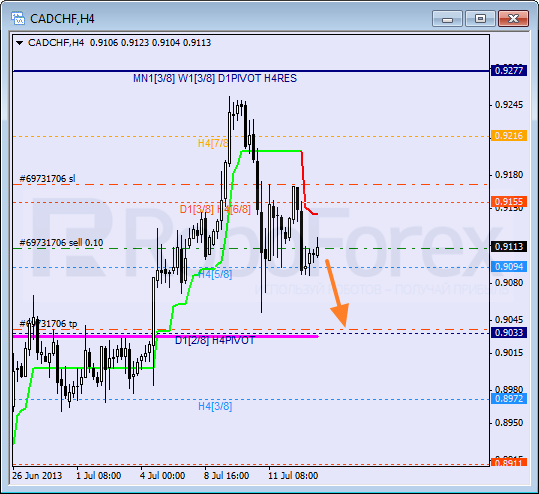This screenshot has width=539, height=494.
Task: Click the MN1[3/8] W1[3/8] D1PIVOT H4RES label
Action: pyautogui.click(x=215, y=78)
